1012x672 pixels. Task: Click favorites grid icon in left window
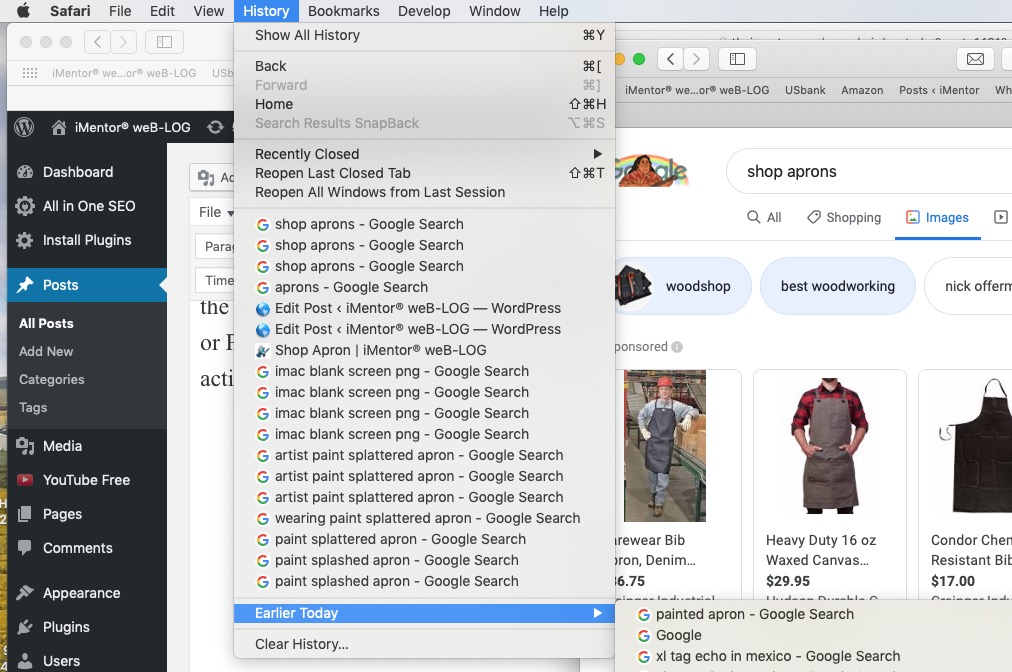click(x=30, y=73)
